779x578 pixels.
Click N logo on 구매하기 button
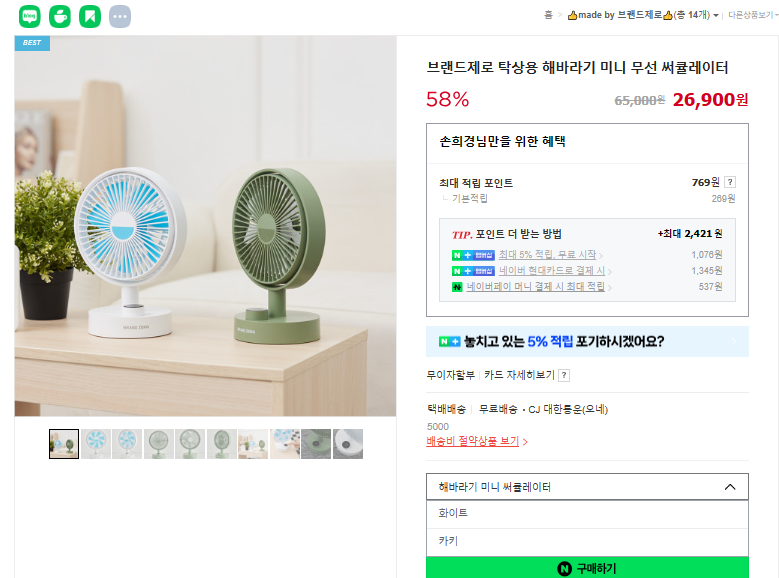point(564,569)
